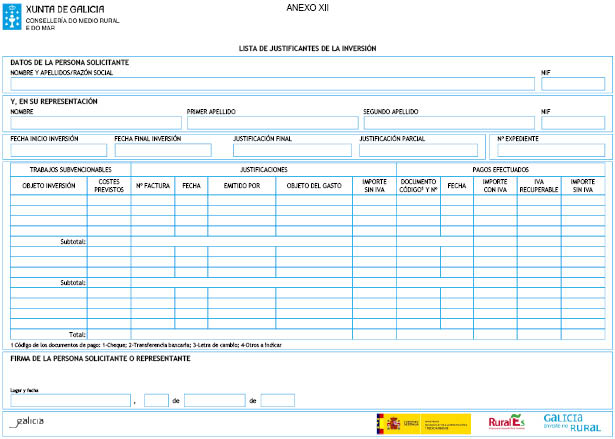Viewport: 615px width, 439px height.
Task: Click the Justificación Final field
Action: pos(294,150)
